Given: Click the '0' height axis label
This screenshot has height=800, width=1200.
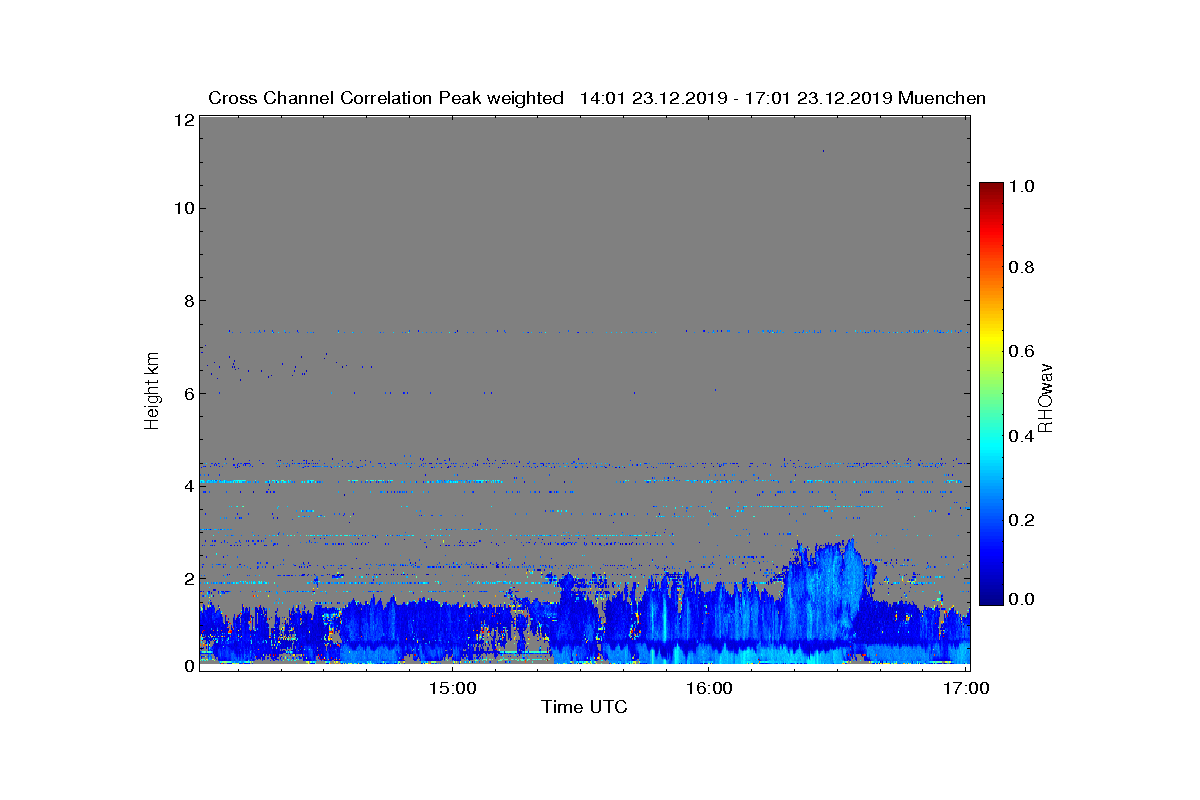Looking at the screenshot, I should pos(187,666).
